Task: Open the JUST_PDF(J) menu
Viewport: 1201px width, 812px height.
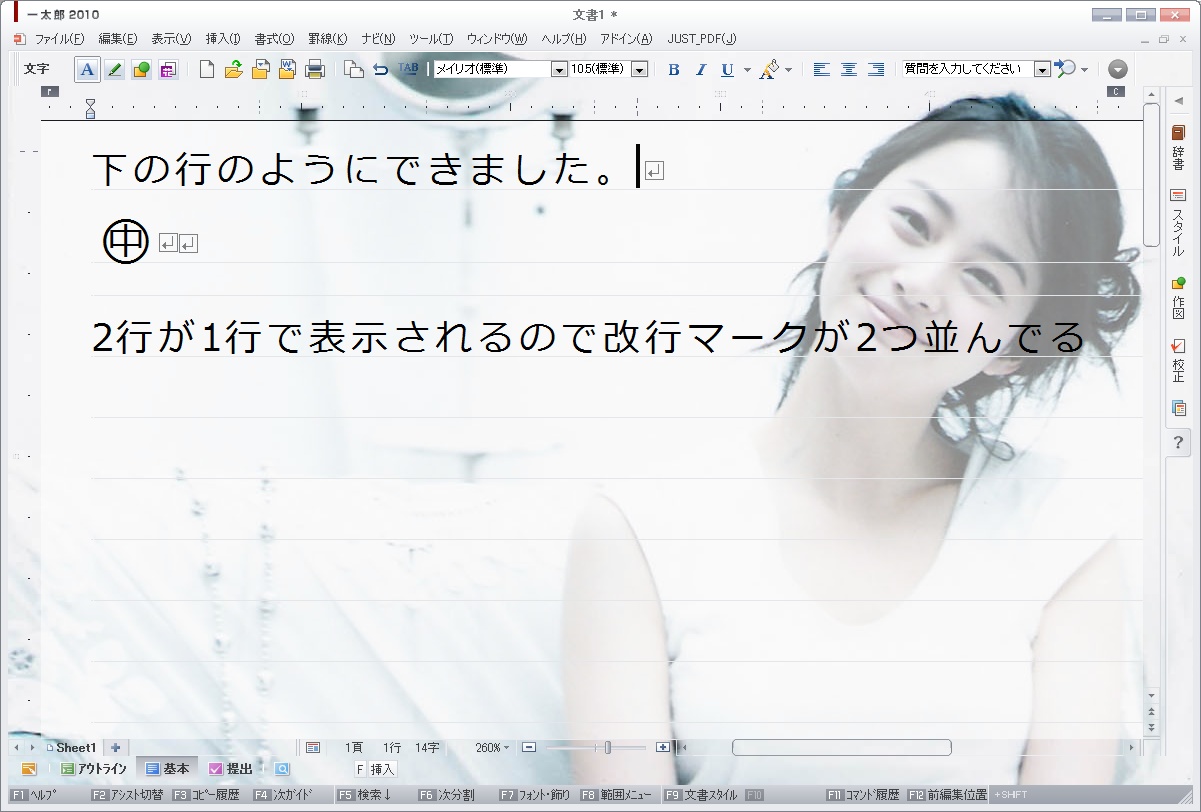Action: pyautogui.click(x=702, y=39)
